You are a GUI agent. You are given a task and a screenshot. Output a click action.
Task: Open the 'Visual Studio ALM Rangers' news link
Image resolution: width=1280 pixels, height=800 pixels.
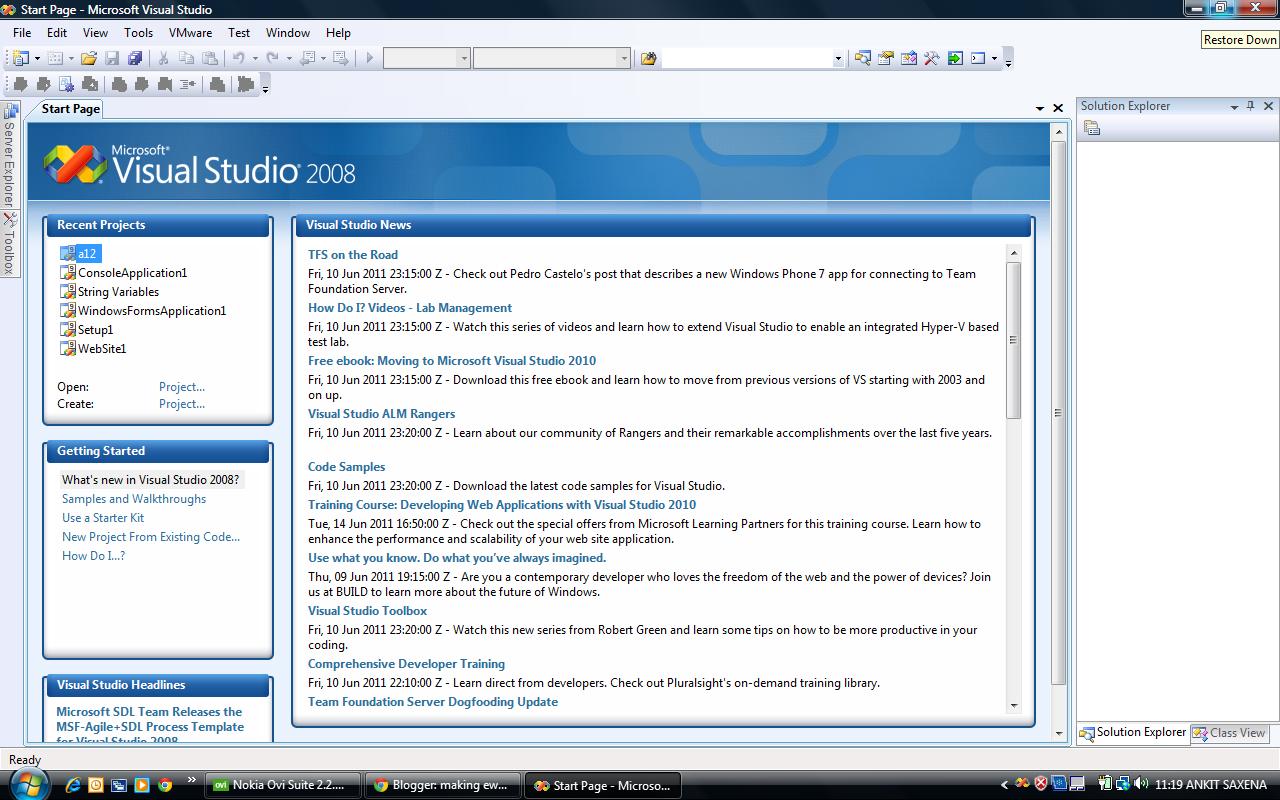[382, 414]
